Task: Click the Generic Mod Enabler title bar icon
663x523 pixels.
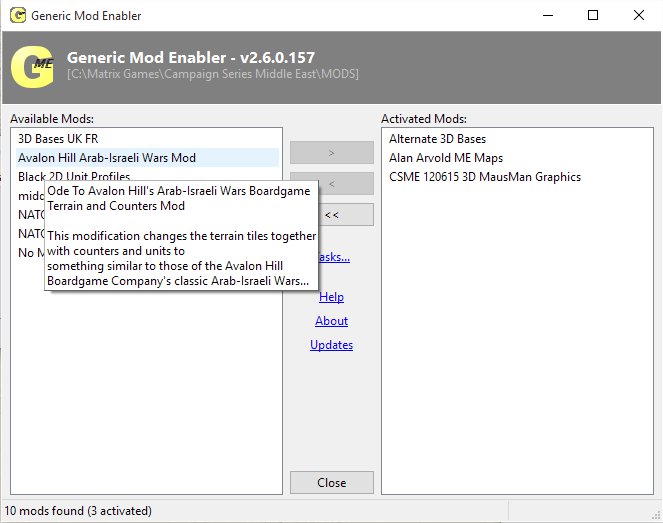Action: click(18, 16)
